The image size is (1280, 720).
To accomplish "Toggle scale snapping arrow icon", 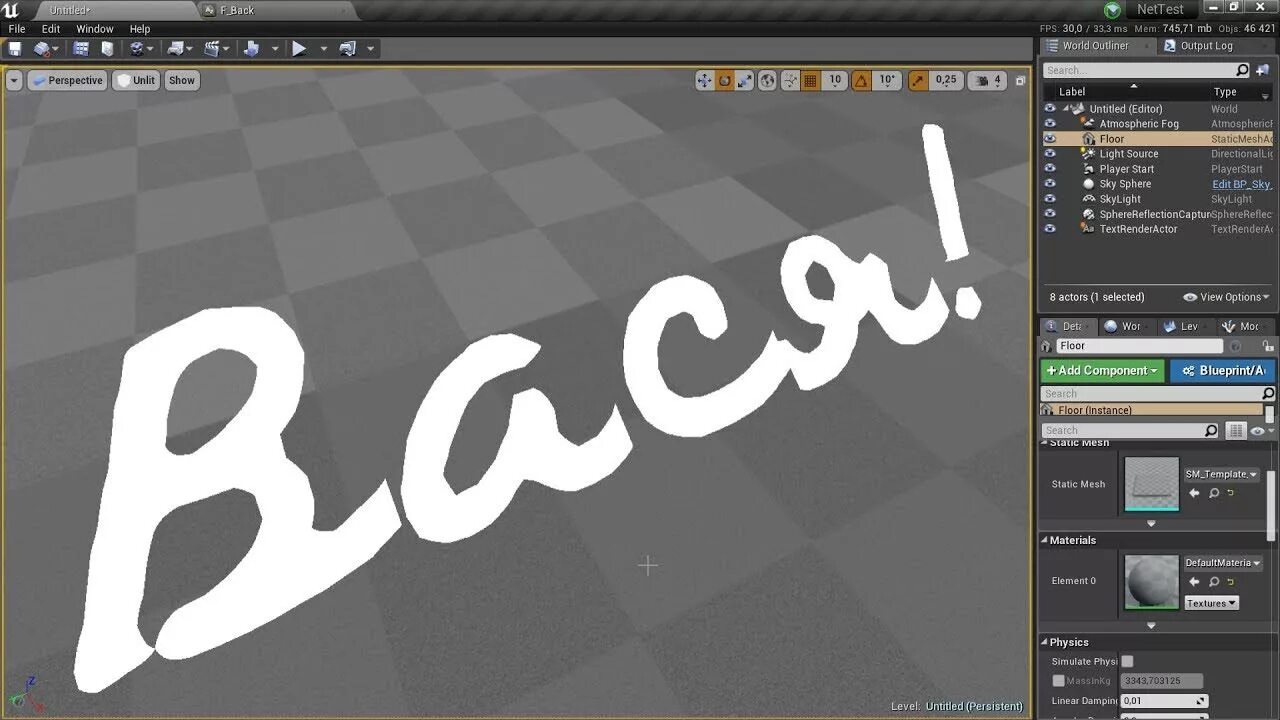I will pyautogui.click(x=918, y=80).
